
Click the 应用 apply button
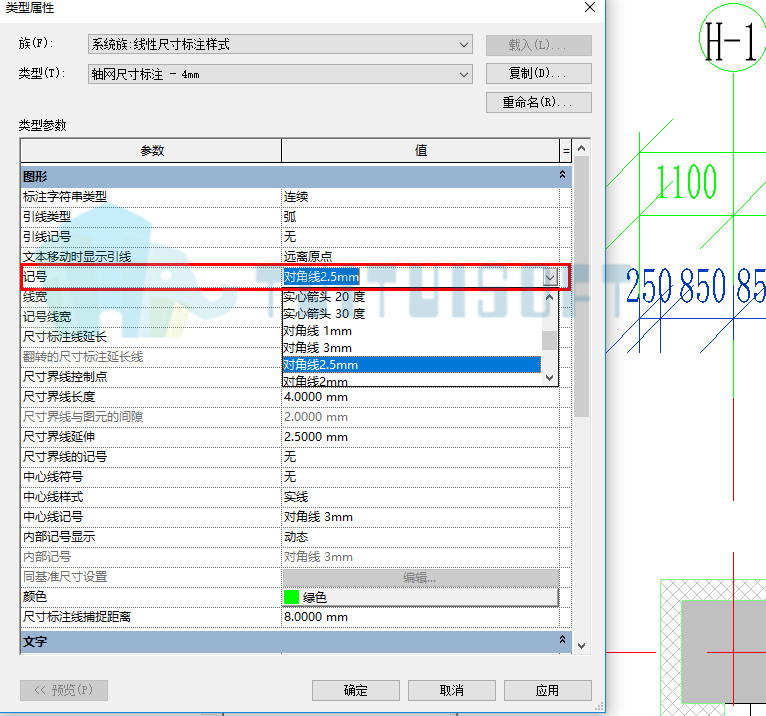tap(547, 690)
